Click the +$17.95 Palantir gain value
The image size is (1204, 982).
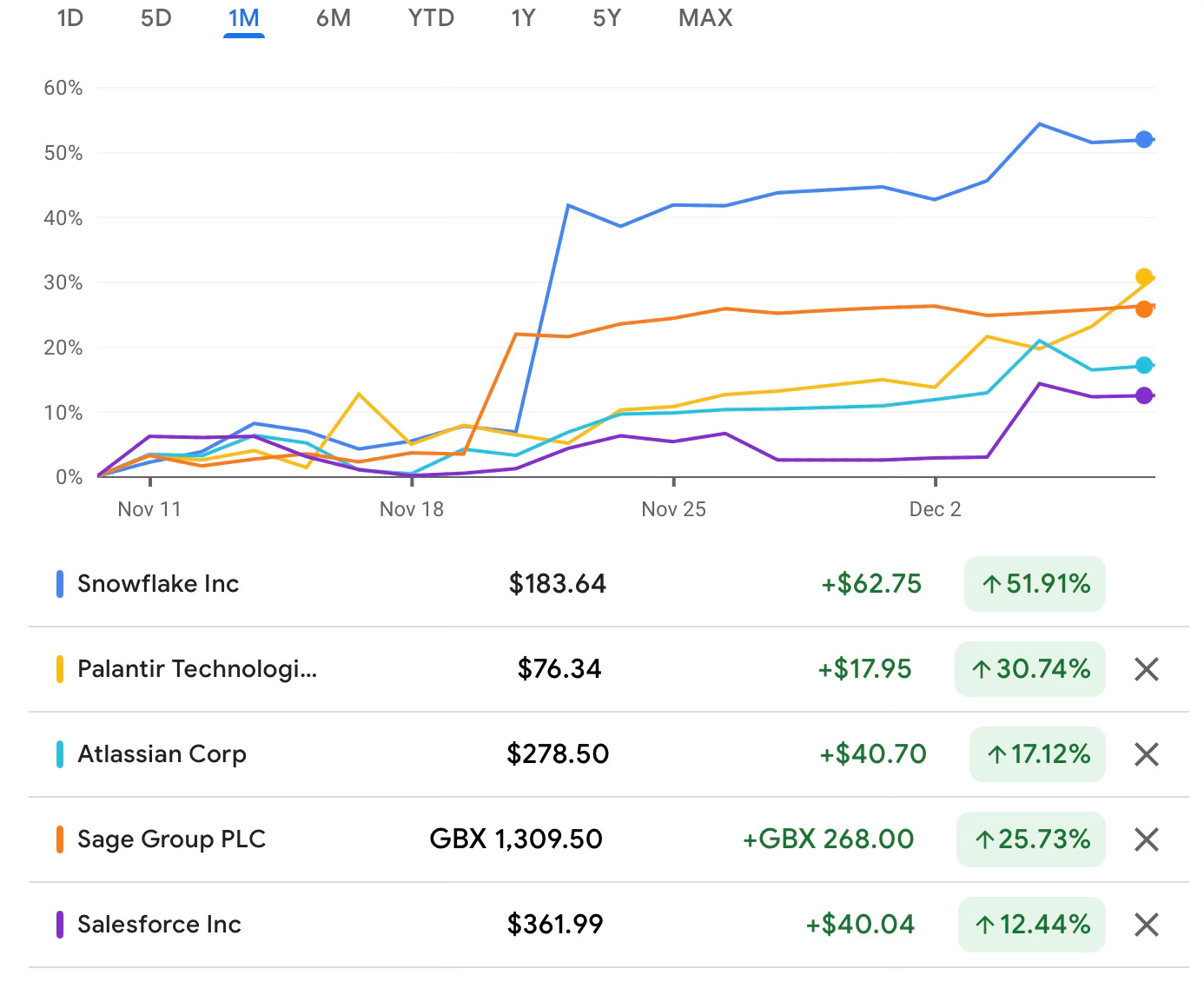tap(864, 669)
